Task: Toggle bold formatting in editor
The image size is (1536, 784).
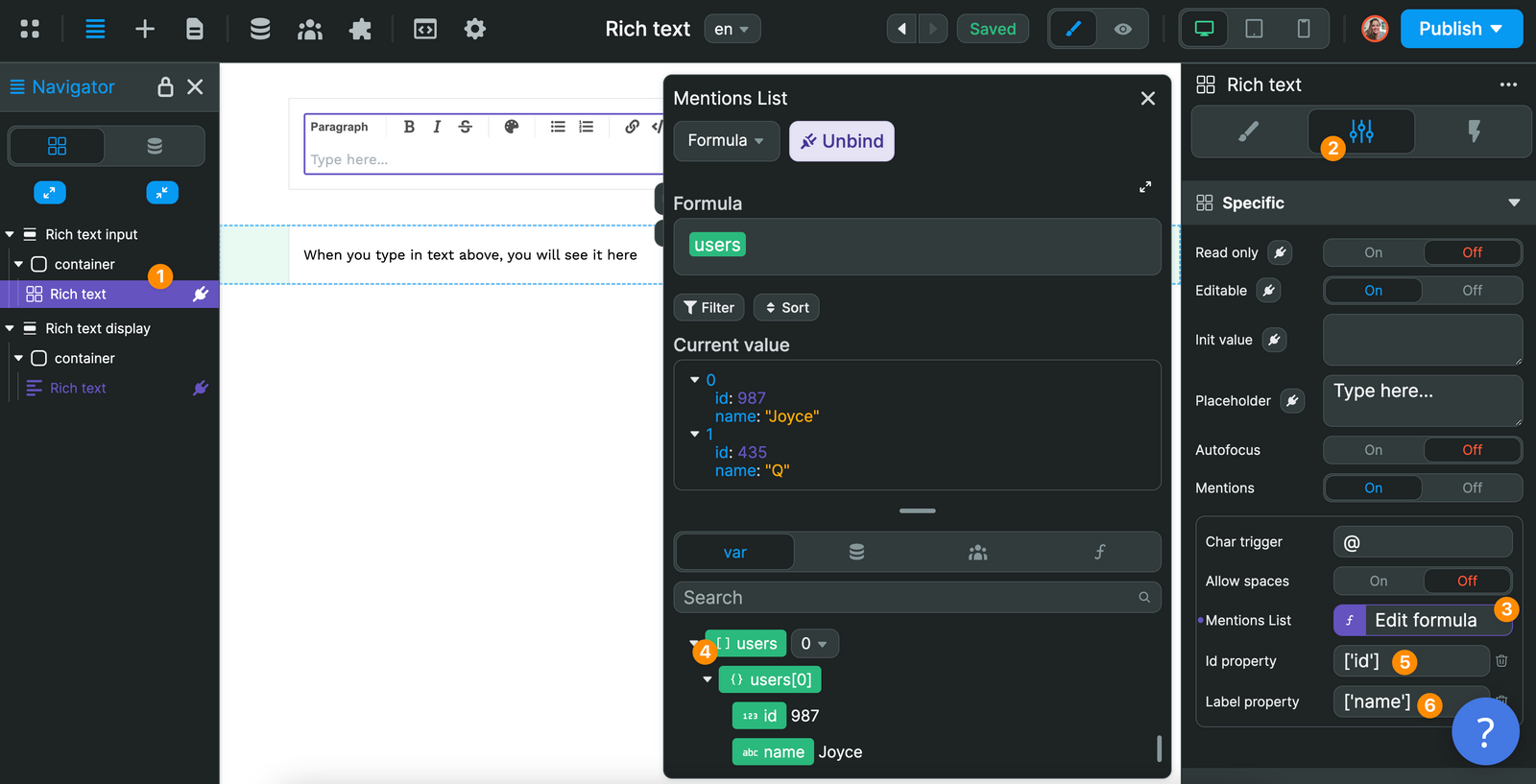Action: tap(409, 127)
